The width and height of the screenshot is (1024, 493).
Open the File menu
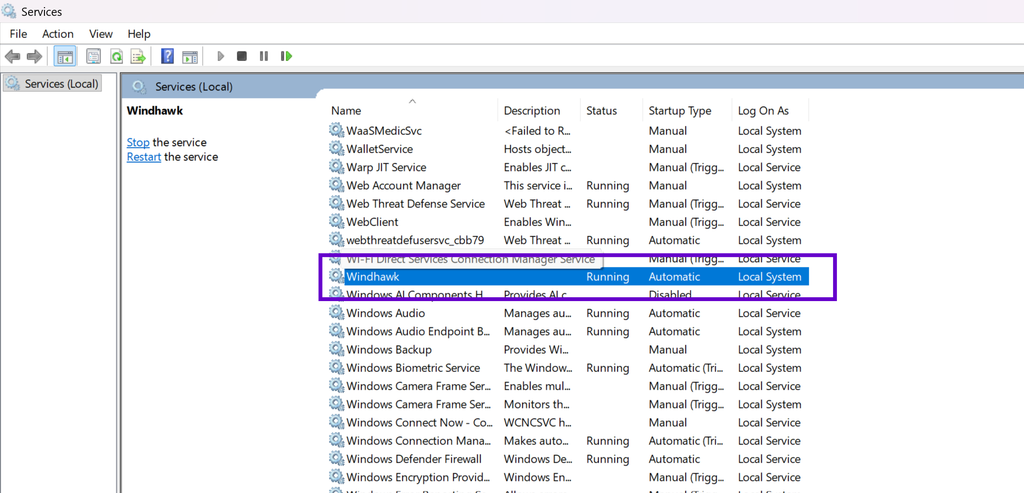coord(18,34)
